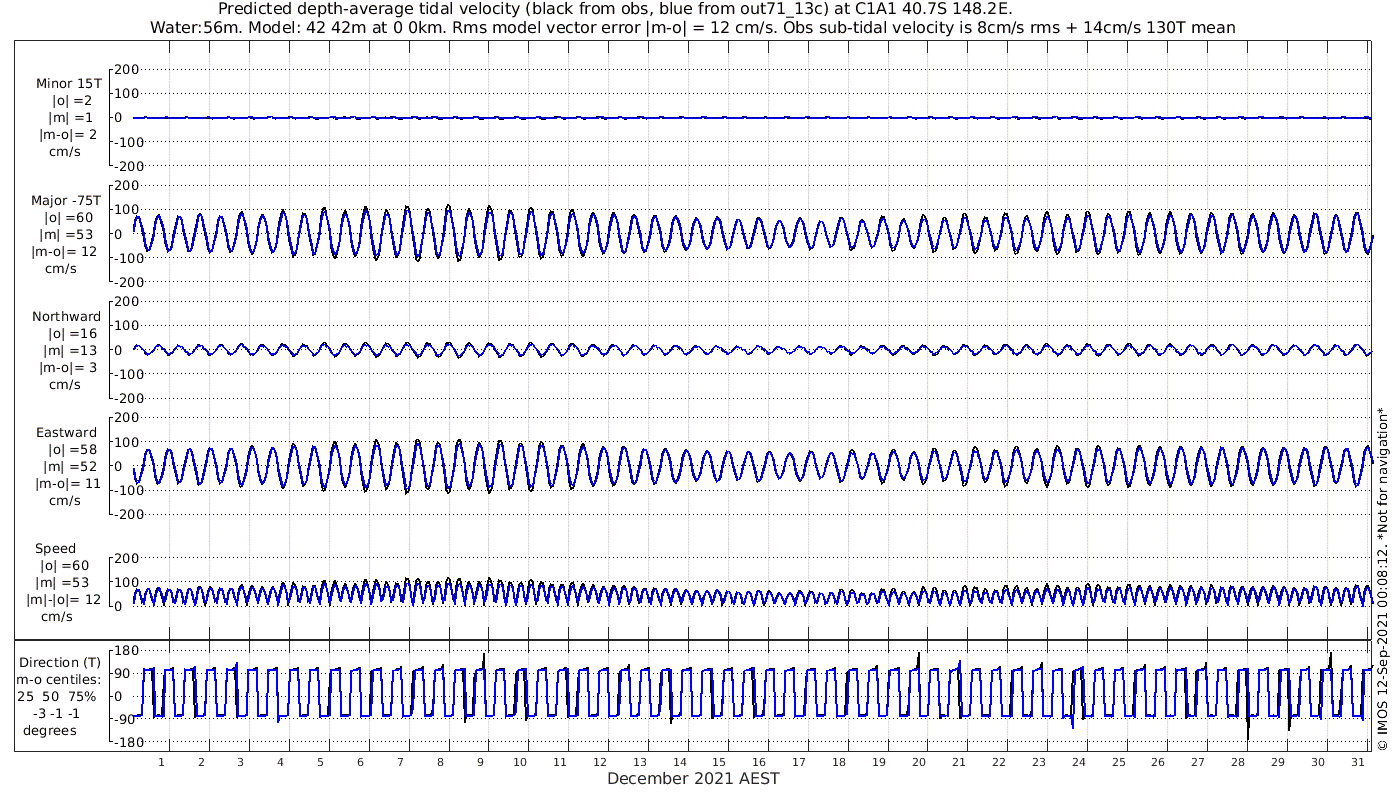This screenshot has width=1400, height=800.
Task: Click '|m-o|= 12' under Major -75T
Action: pyautogui.click(x=64, y=252)
